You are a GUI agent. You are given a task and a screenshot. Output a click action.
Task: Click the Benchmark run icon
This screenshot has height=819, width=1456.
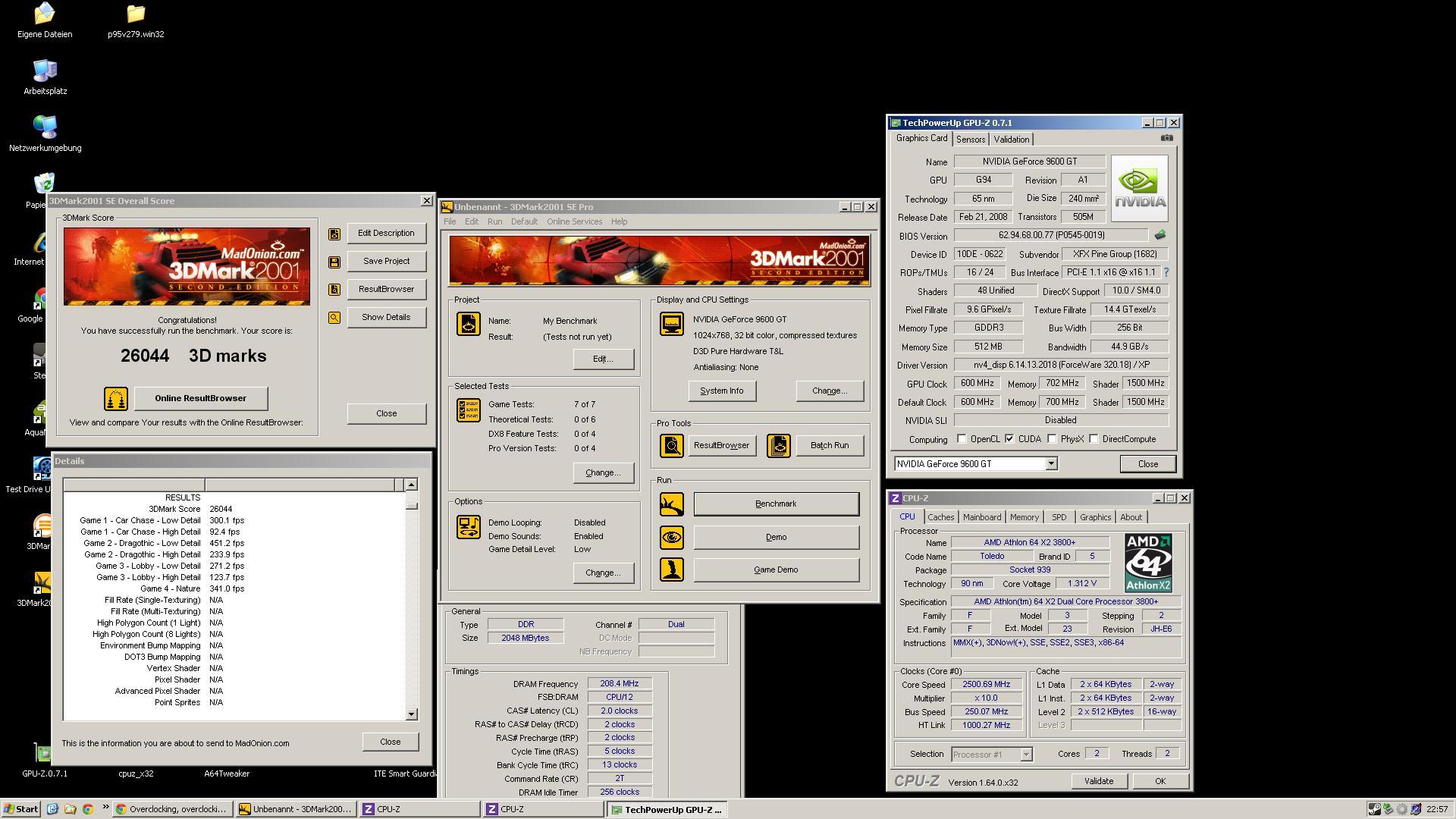click(x=672, y=504)
